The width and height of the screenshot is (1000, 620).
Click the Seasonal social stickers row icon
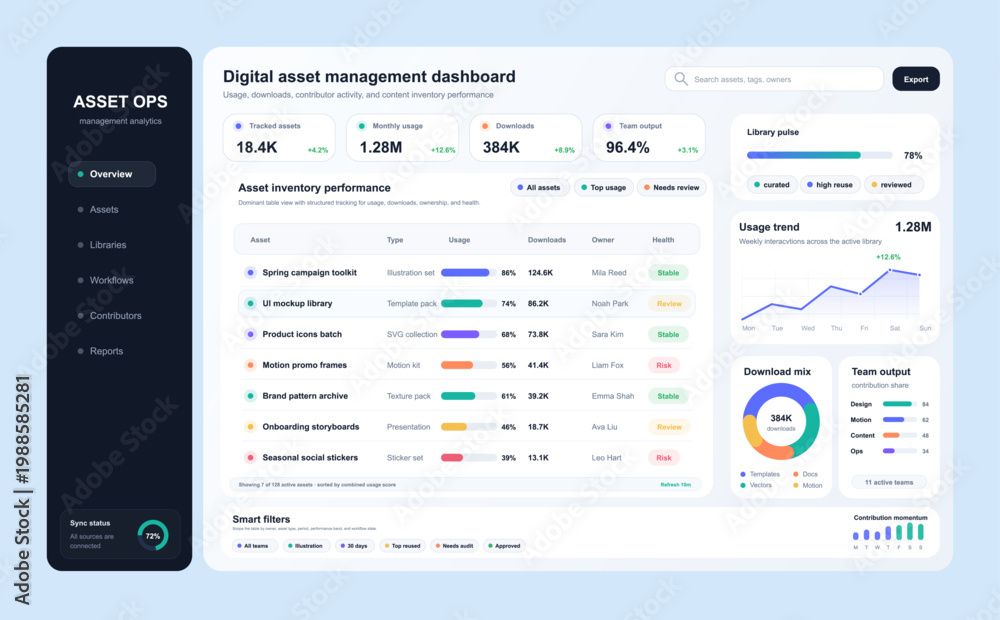pyautogui.click(x=250, y=457)
